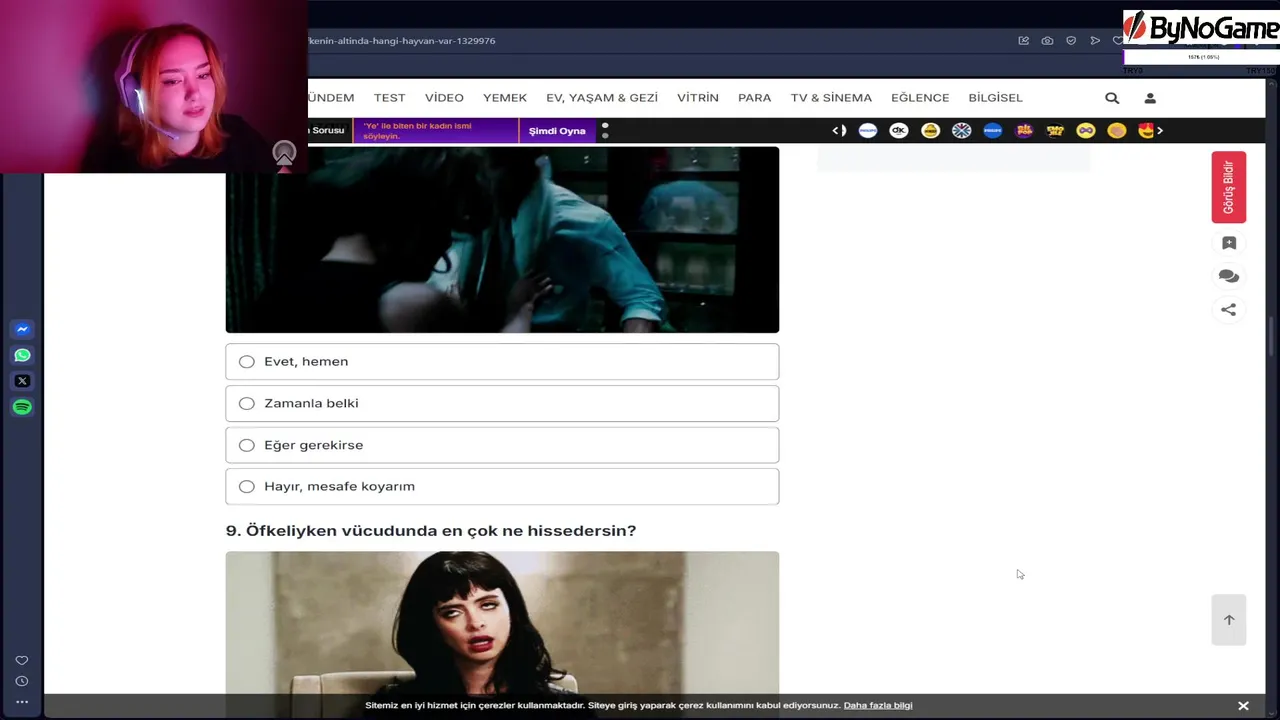Click the snowflake pattern brand icon

[x=961, y=131]
